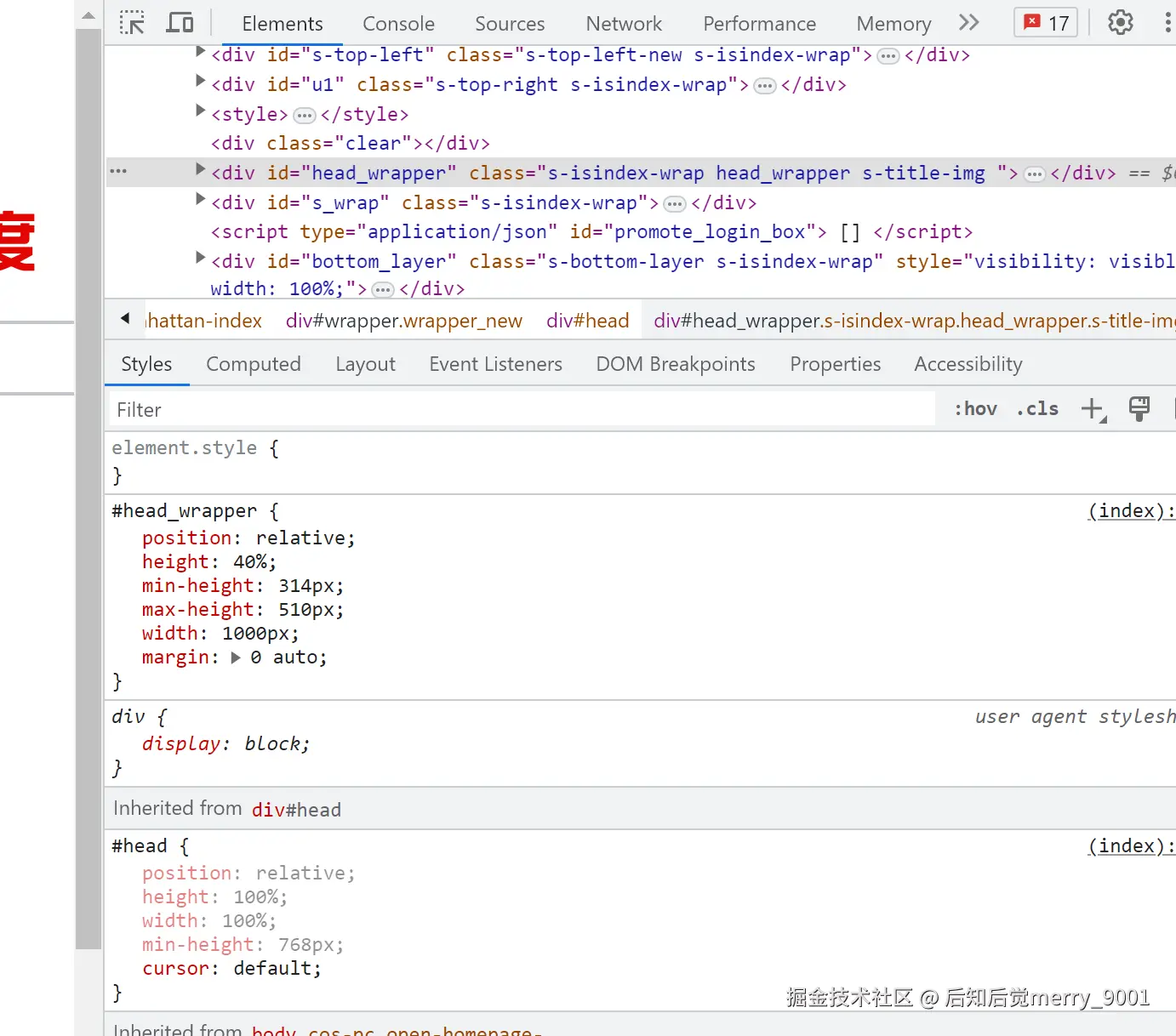Open the Event Listeners sub-tab
Viewport: 1176px width, 1036px height.
495,364
